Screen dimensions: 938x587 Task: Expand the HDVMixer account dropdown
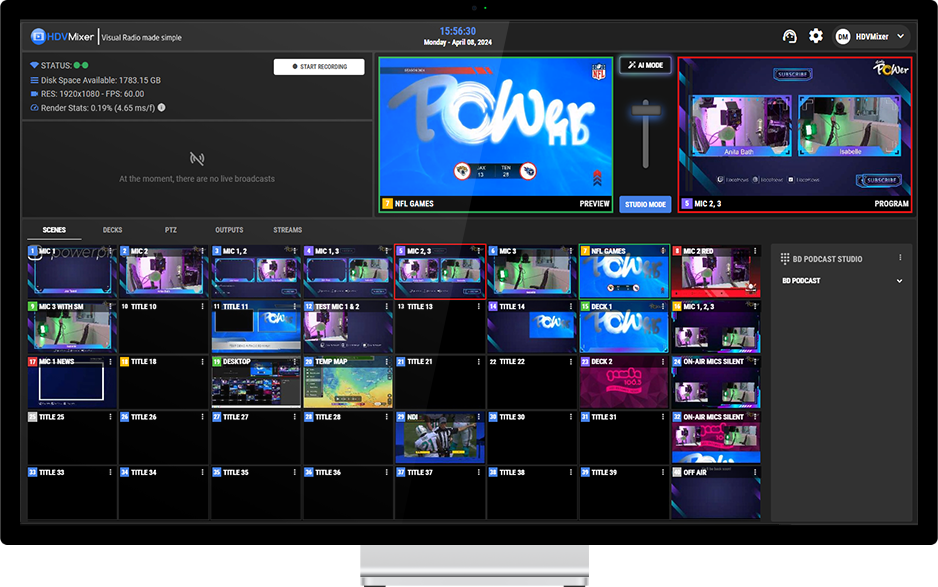tap(900, 36)
